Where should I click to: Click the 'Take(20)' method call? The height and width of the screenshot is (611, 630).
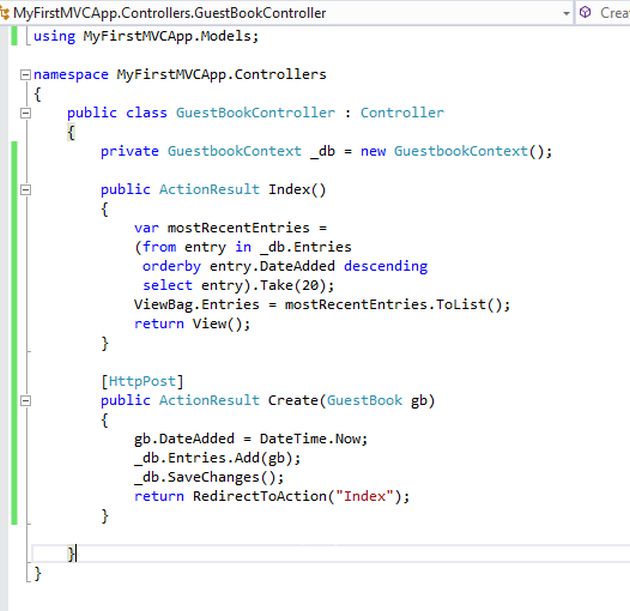(292, 286)
